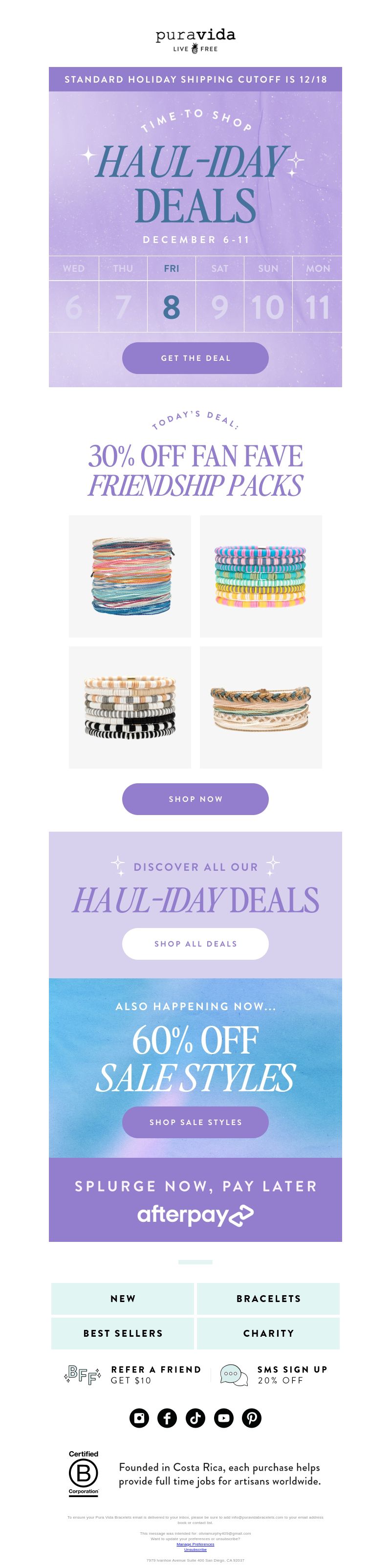The height and width of the screenshot is (1568, 391).
Task: Click the SMS sign up chat bubble icon
Action: [x=234, y=1374]
